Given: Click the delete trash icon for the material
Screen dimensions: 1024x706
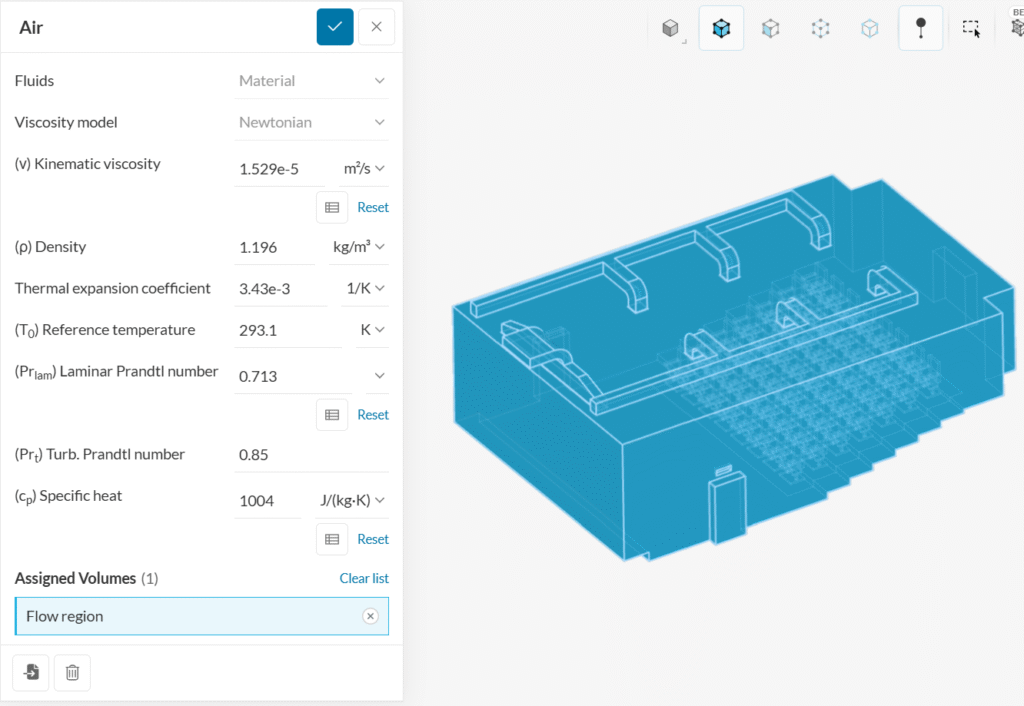Looking at the screenshot, I should pyautogui.click(x=72, y=672).
